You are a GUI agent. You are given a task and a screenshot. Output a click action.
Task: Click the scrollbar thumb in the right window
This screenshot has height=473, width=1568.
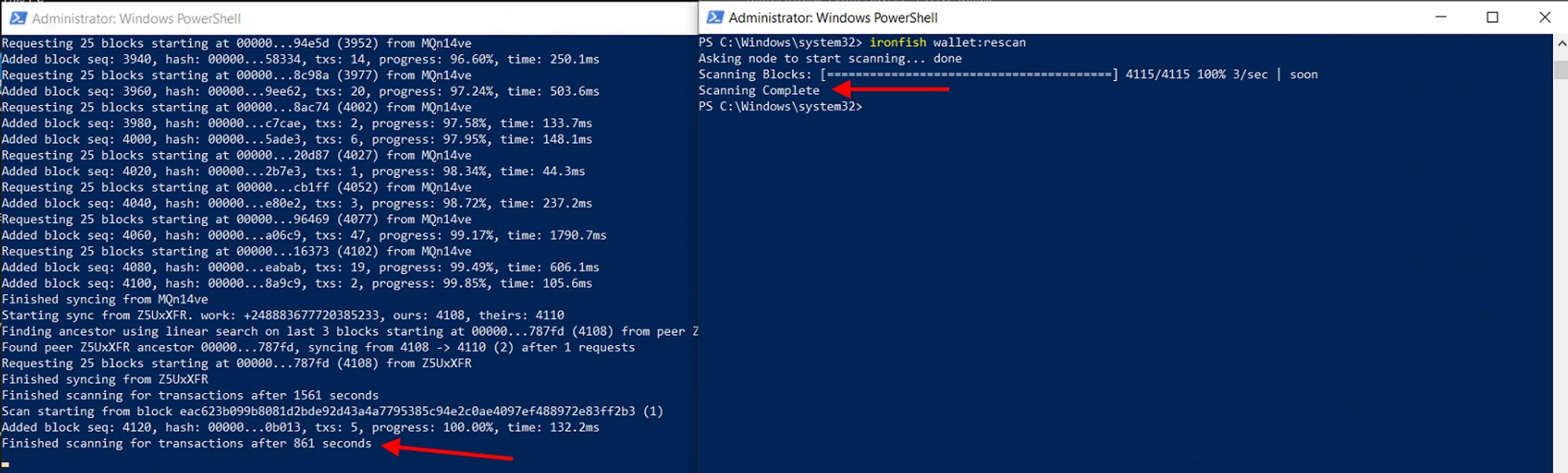pos(1560,69)
